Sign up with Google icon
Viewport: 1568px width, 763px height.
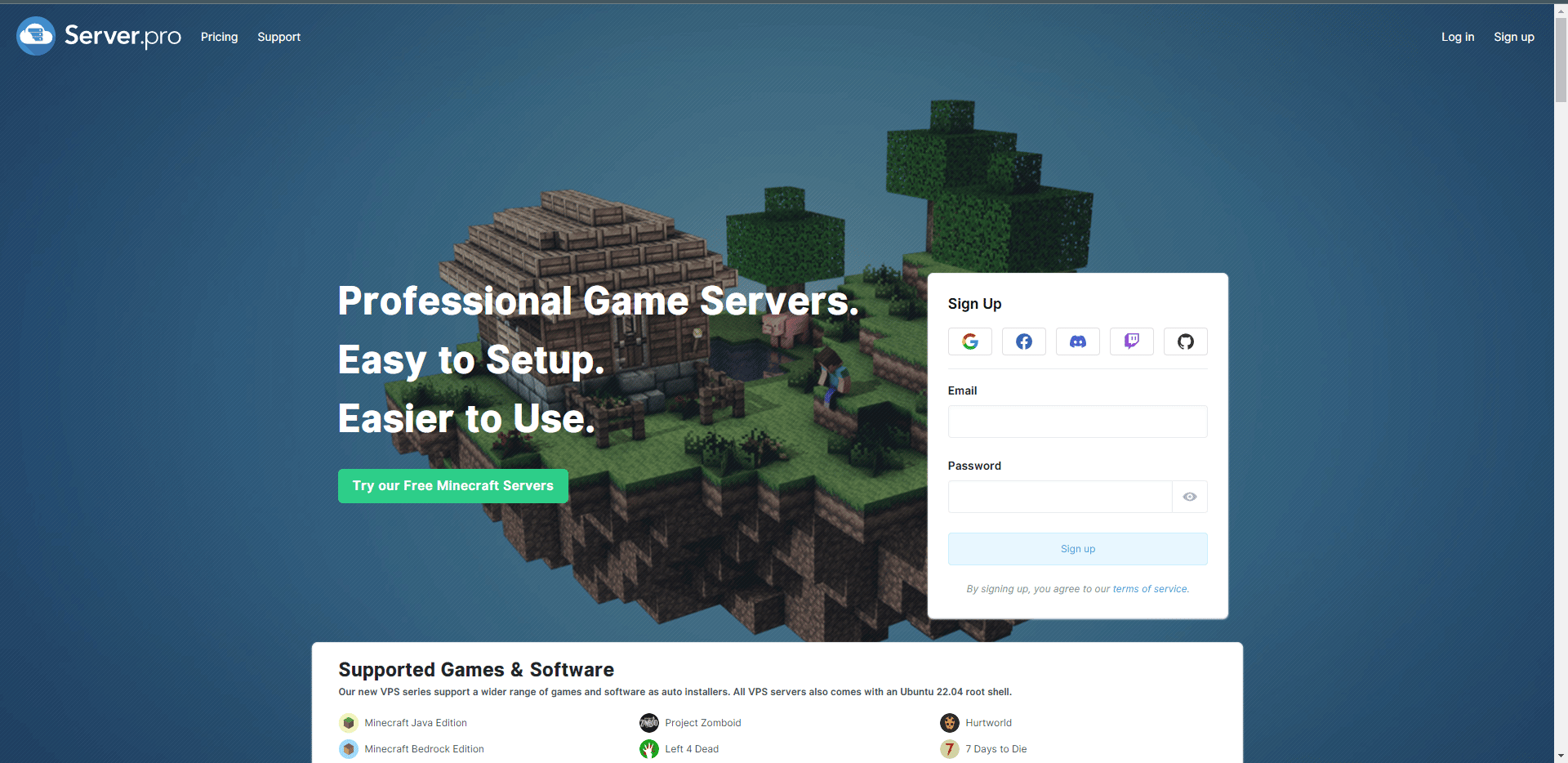point(970,341)
